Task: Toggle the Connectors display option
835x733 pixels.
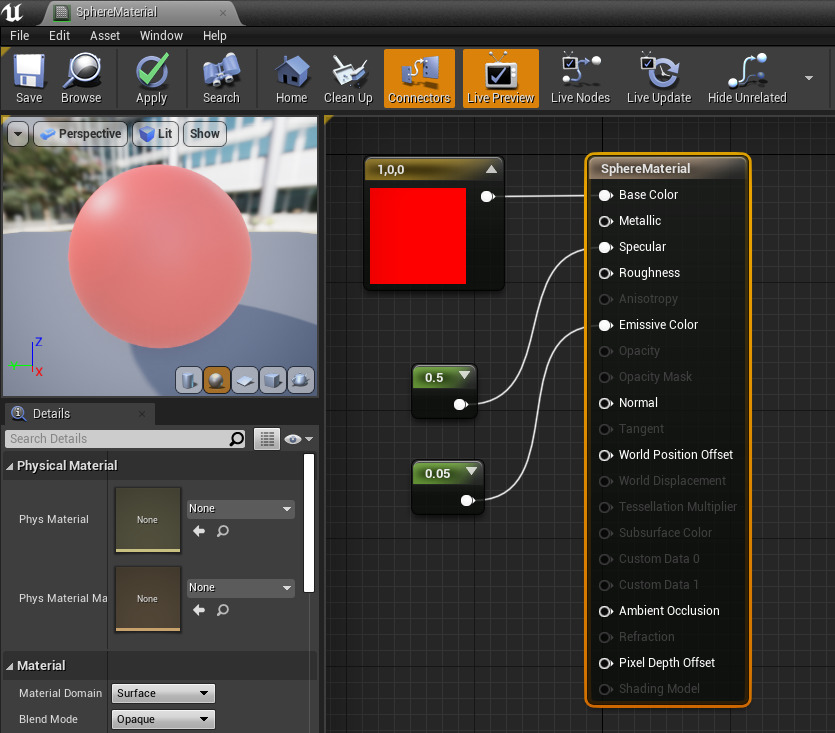Action: 419,78
